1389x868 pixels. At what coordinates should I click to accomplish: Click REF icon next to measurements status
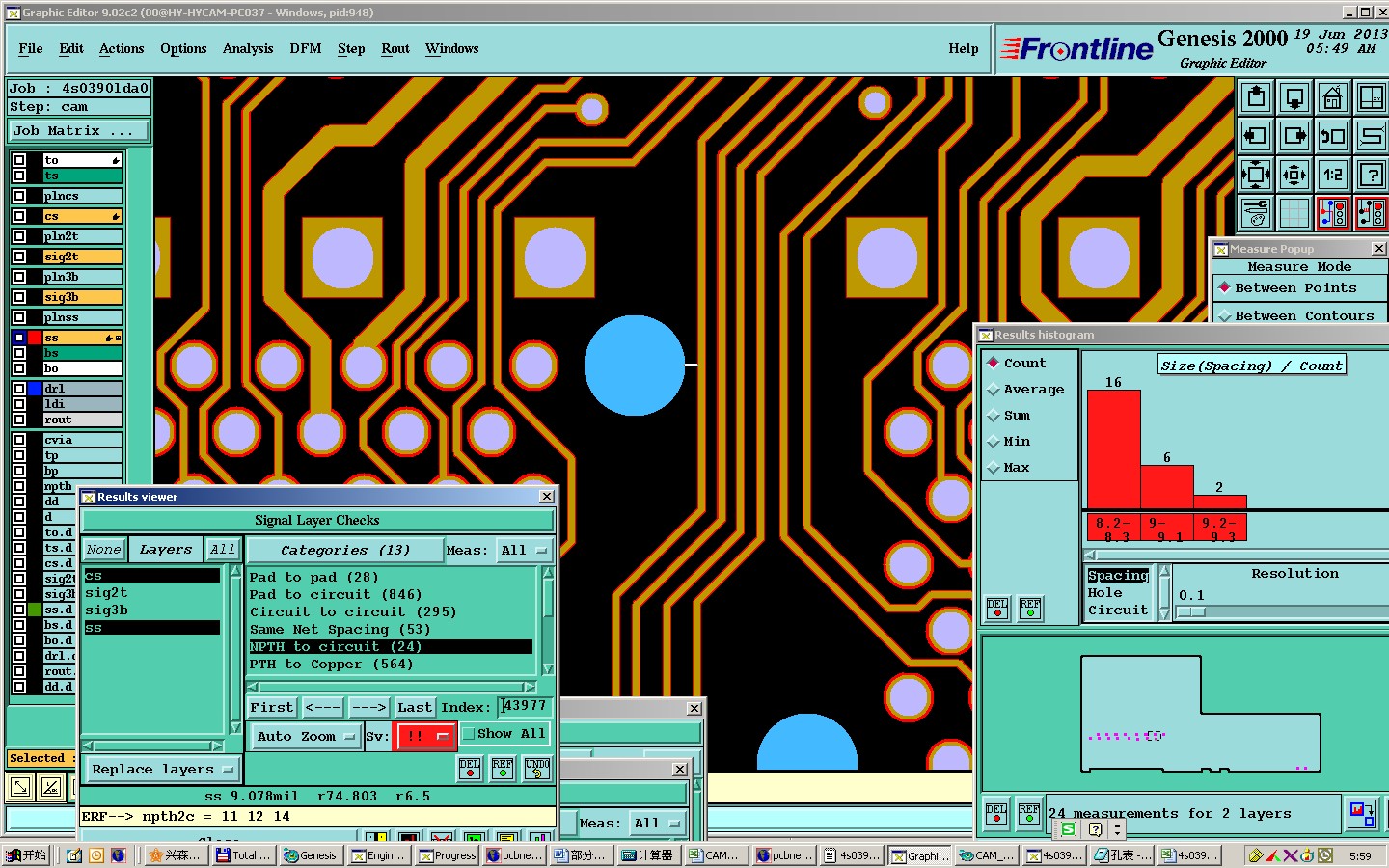(1029, 813)
